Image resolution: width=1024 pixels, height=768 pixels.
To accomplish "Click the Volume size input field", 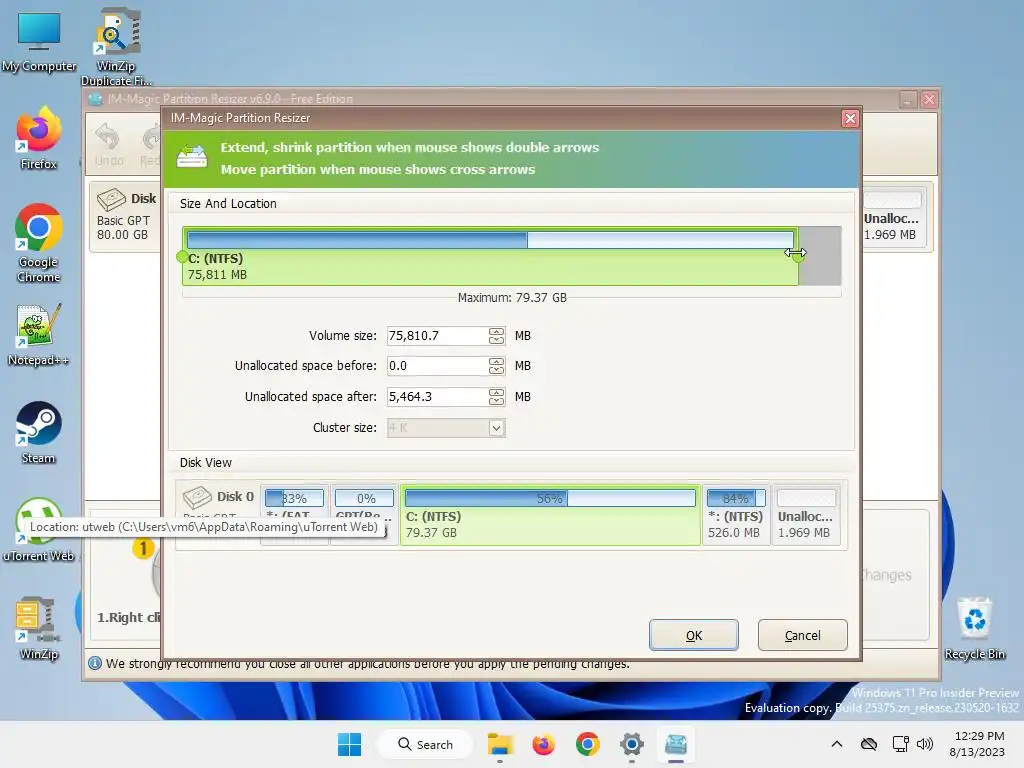I will (x=438, y=336).
